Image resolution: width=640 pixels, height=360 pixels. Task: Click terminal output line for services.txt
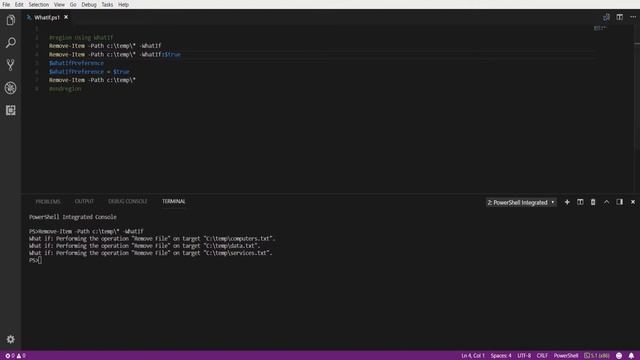(151, 253)
